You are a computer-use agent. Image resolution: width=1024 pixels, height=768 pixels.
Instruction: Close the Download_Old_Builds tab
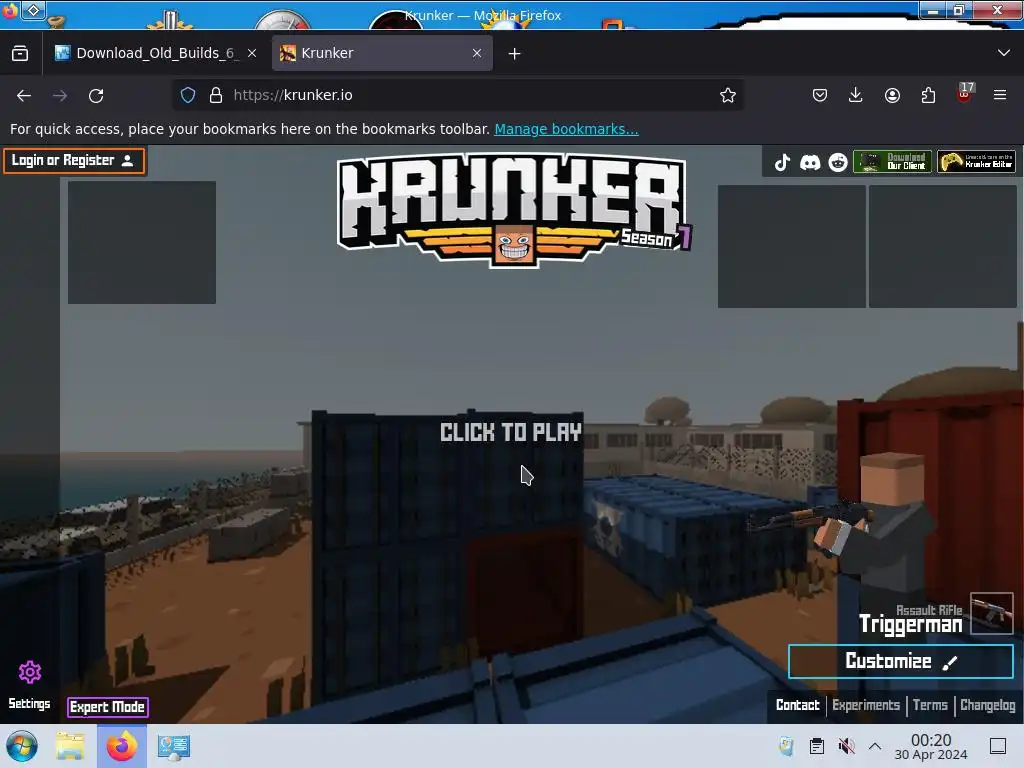[252, 54]
